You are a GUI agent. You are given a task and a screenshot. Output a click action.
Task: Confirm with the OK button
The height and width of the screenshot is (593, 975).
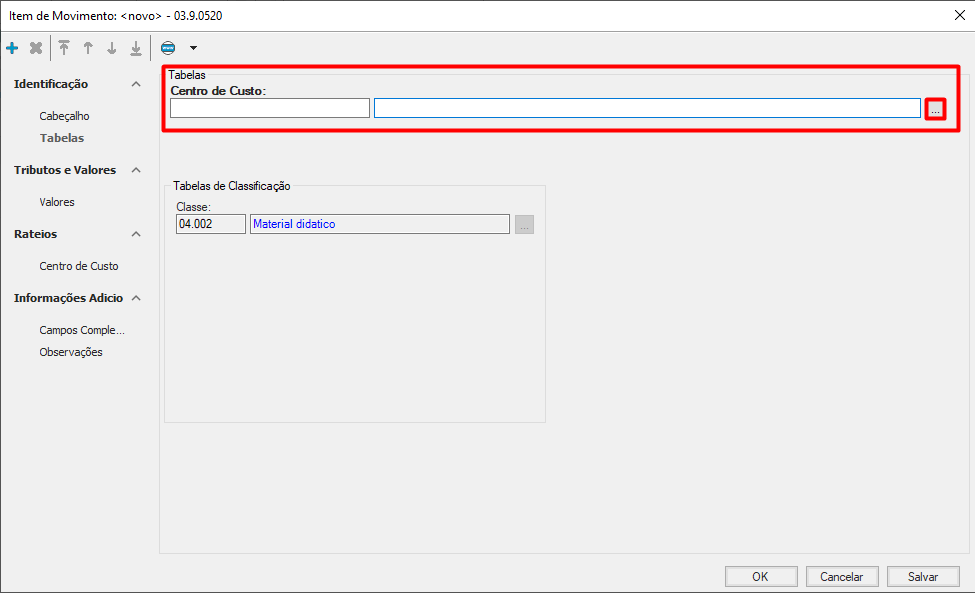pos(760,576)
